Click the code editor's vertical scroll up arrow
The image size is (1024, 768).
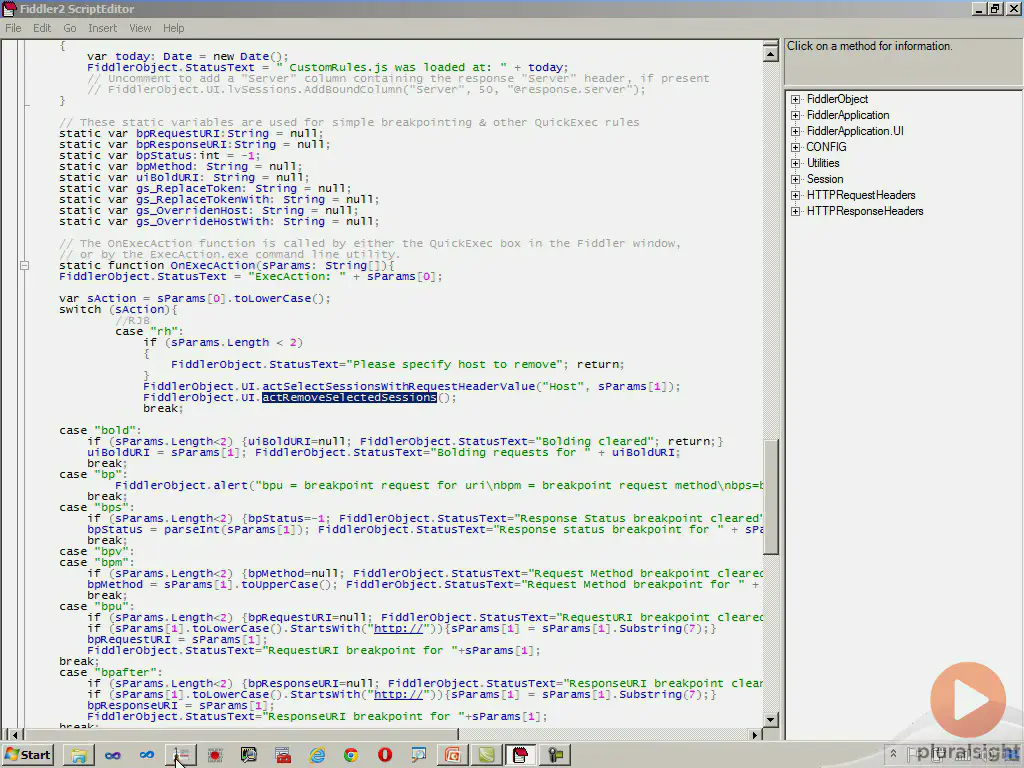(x=771, y=53)
